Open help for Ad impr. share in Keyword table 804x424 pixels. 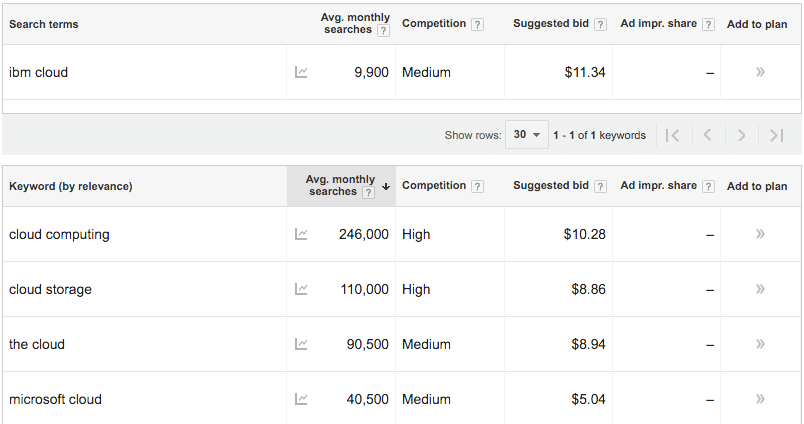click(x=708, y=186)
